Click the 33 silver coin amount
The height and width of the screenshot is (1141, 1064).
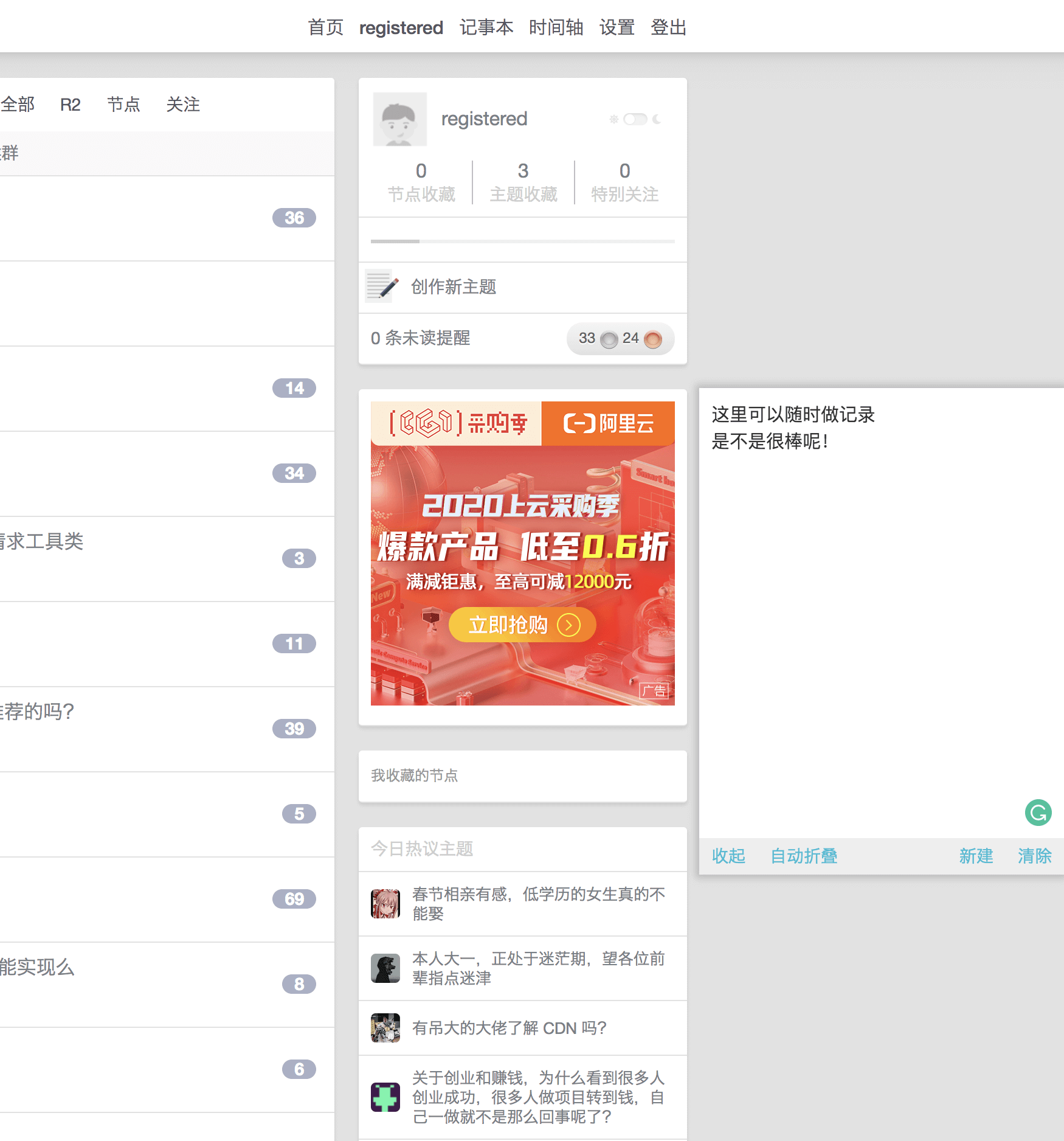pyautogui.click(x=587, y=338)
